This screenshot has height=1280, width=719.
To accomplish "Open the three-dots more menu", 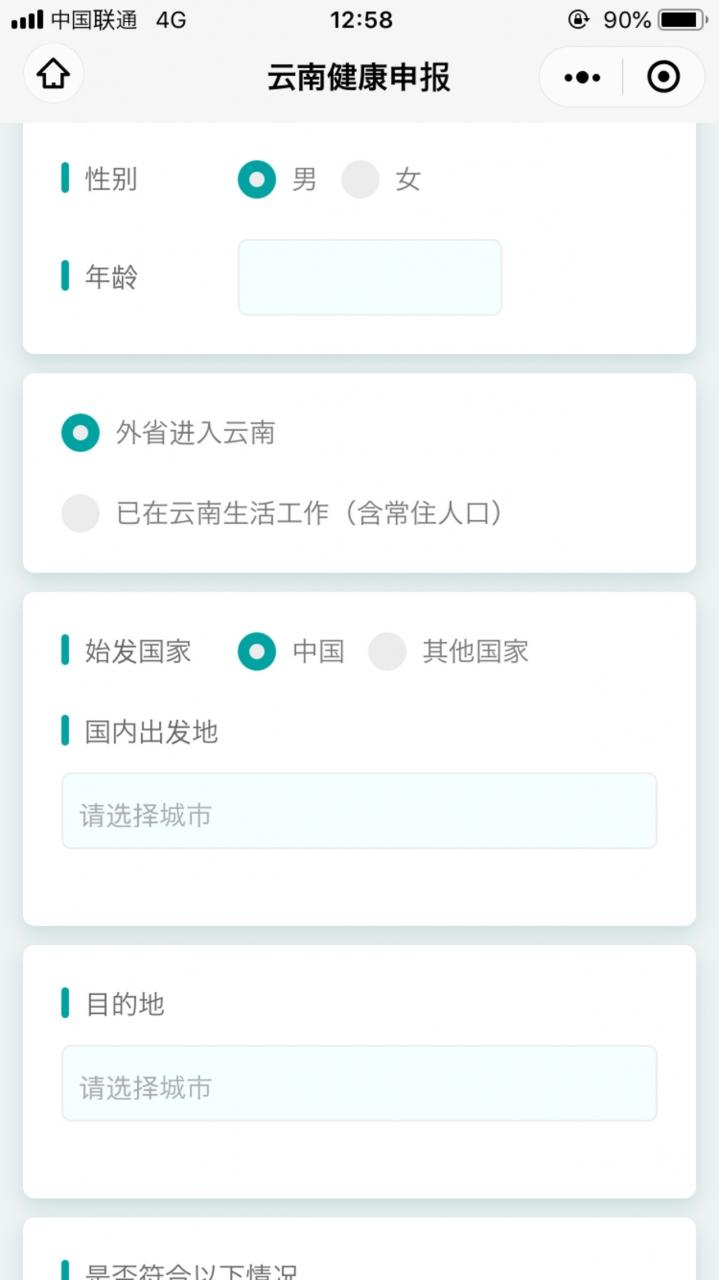I will tap(582, 77).
